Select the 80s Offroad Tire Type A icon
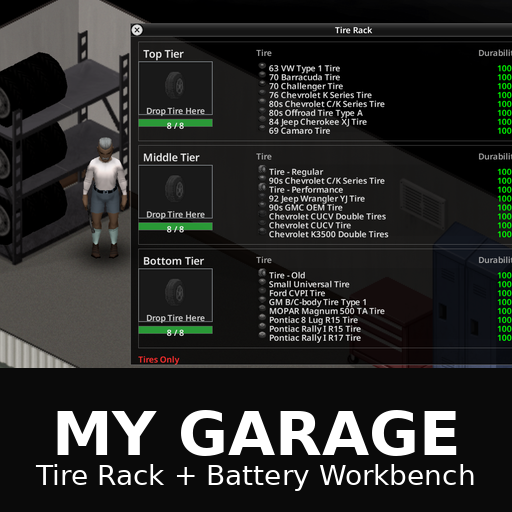Viewport: 512px width, 512px height. (262, 111)
